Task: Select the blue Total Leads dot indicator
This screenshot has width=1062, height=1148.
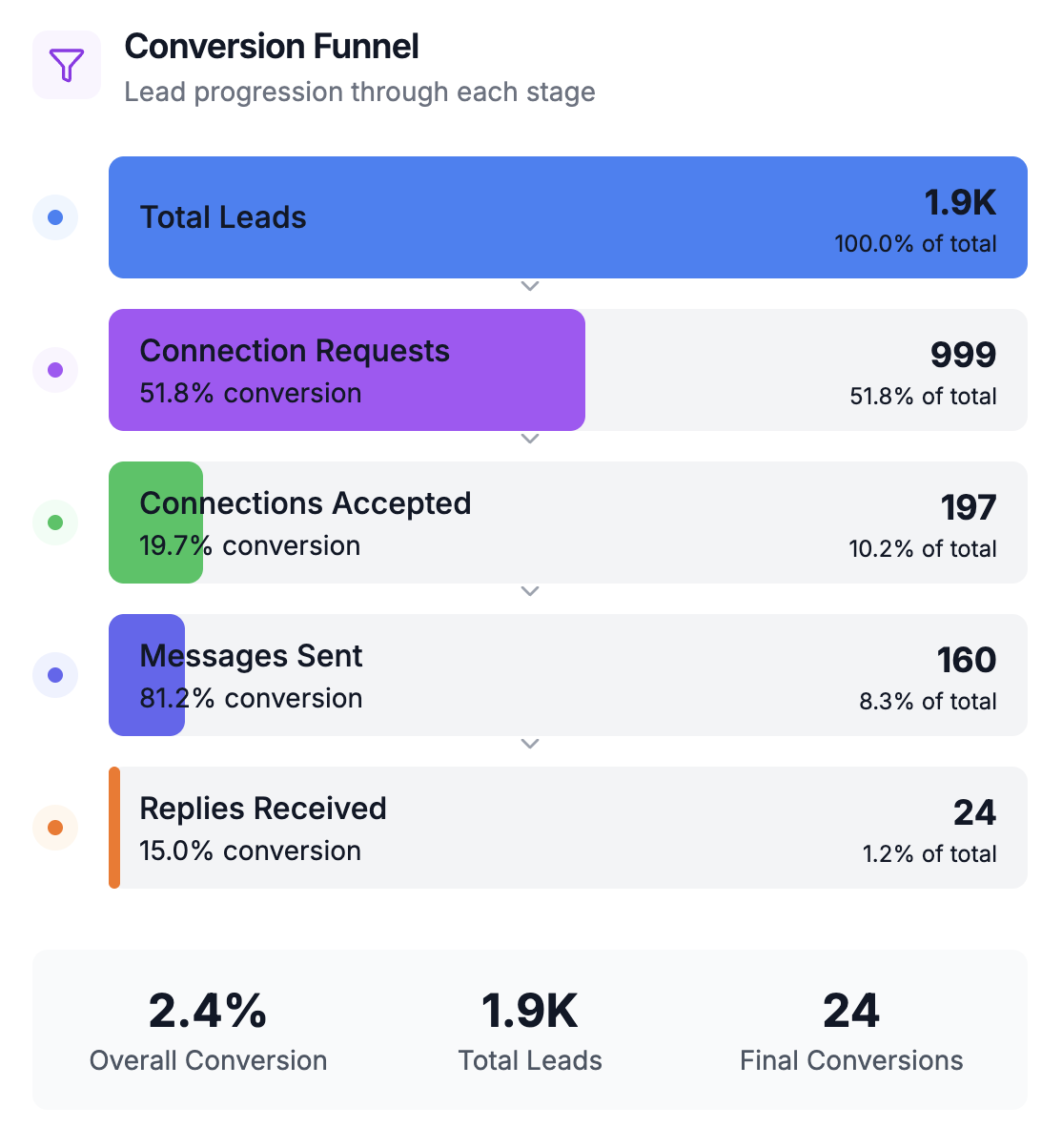Action: pyautogui.click(x=55, y=217)
